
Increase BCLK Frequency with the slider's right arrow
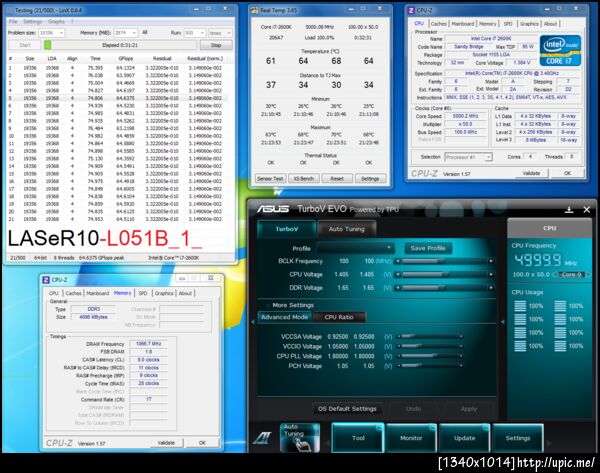tap(491, 261)
